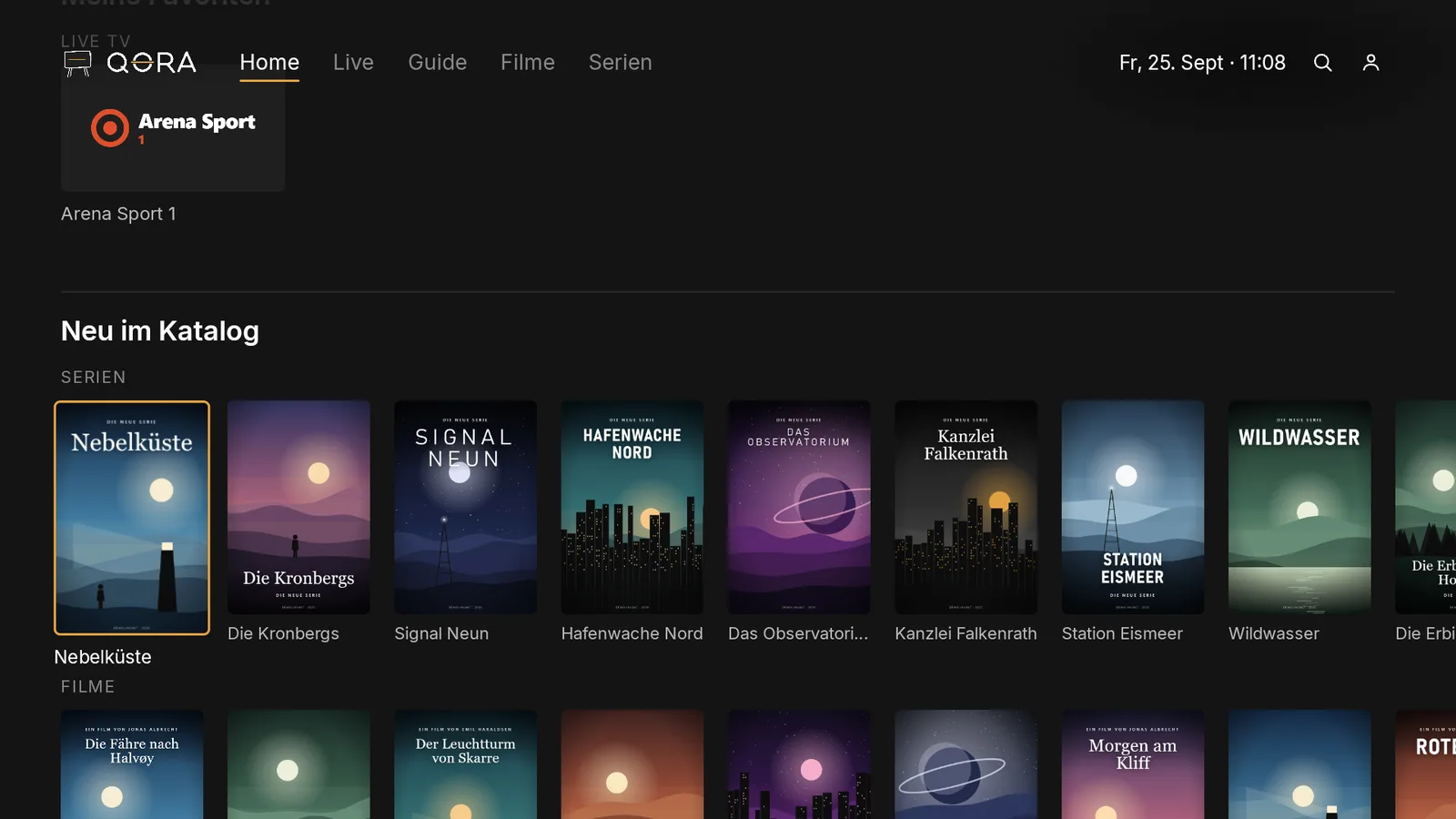Viewport: 1456px width, 819px height.
Task: Open the user profile icon
Action: click(1370, 63)
